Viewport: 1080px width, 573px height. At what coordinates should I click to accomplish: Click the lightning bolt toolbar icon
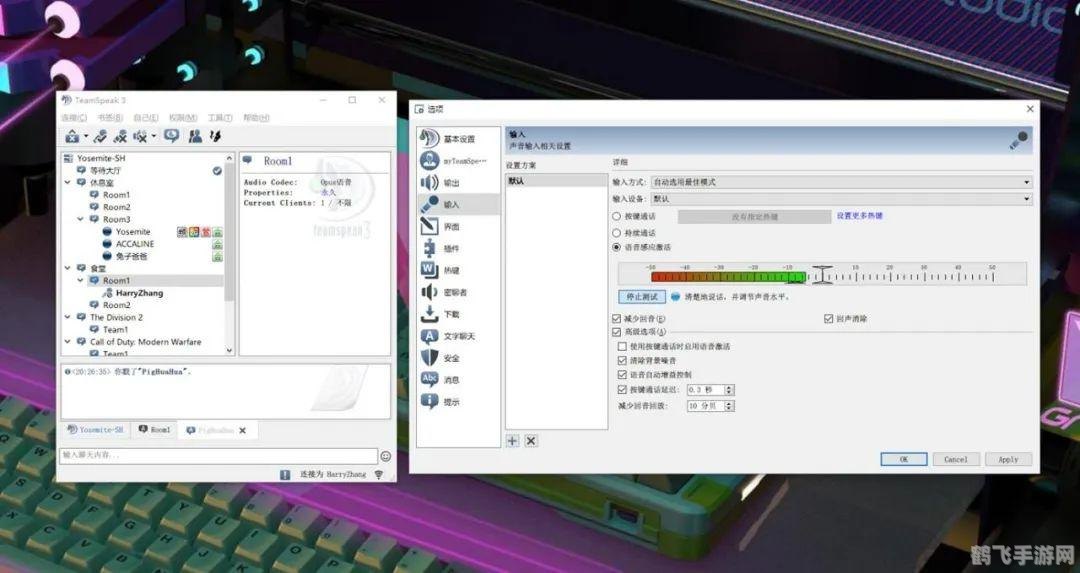[216, 136]
